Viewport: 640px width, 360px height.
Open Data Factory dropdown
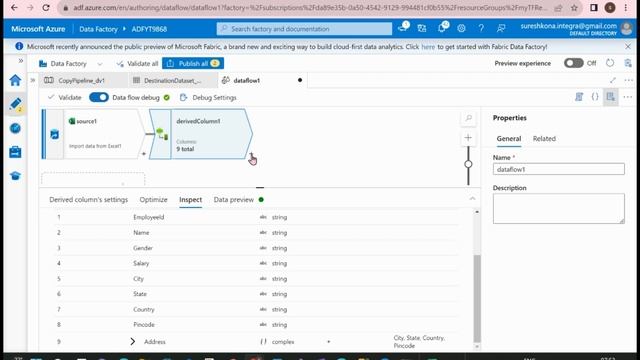pyautogui.click(x=71, y=64)
